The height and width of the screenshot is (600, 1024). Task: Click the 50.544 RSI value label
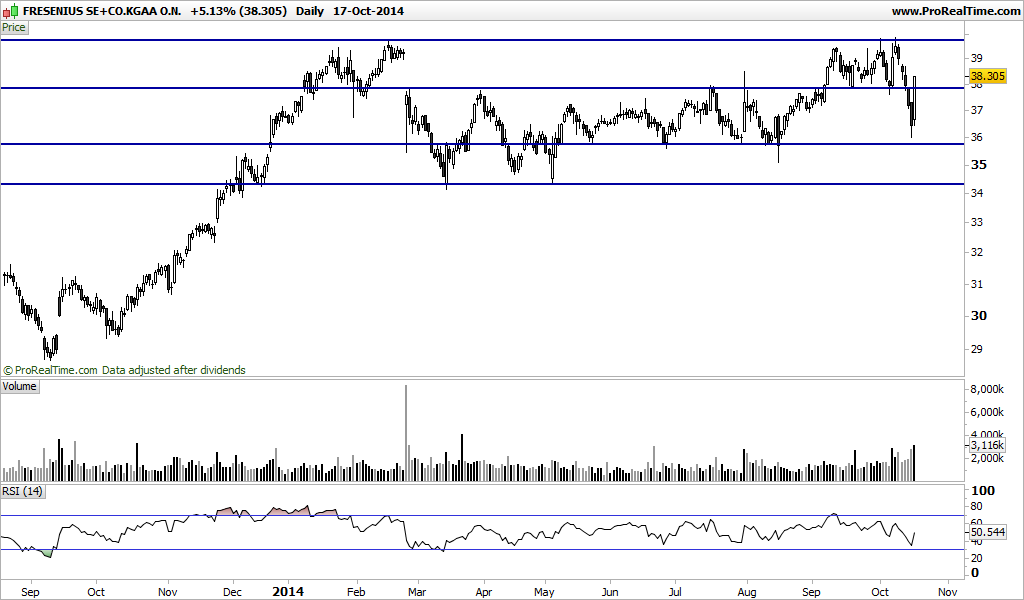pos(987,532)
